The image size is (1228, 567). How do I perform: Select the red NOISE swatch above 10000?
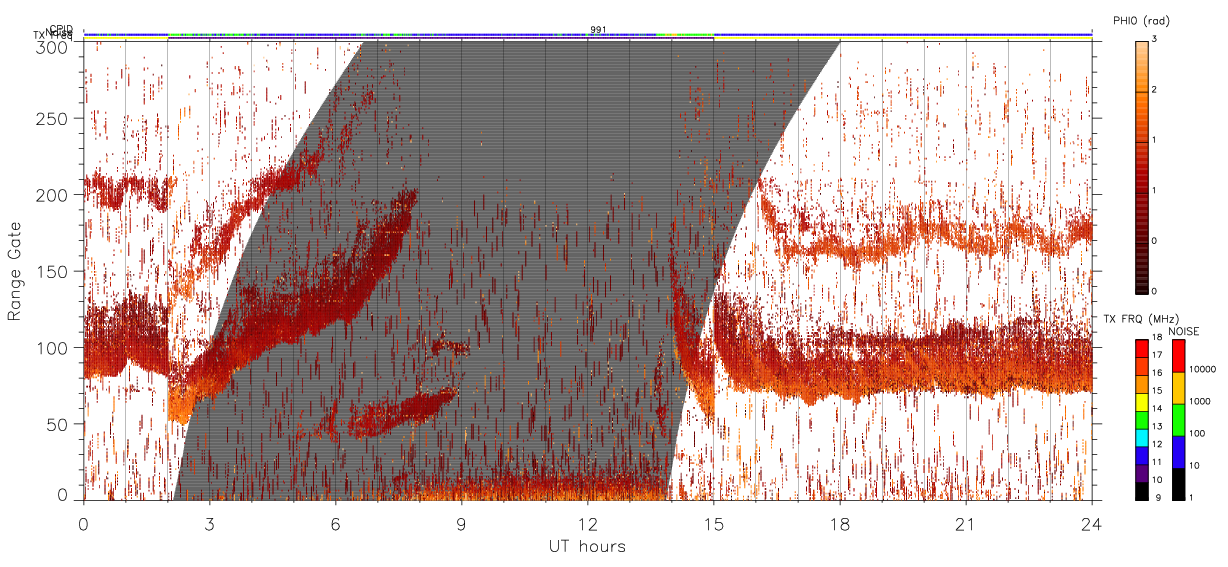1178,356
